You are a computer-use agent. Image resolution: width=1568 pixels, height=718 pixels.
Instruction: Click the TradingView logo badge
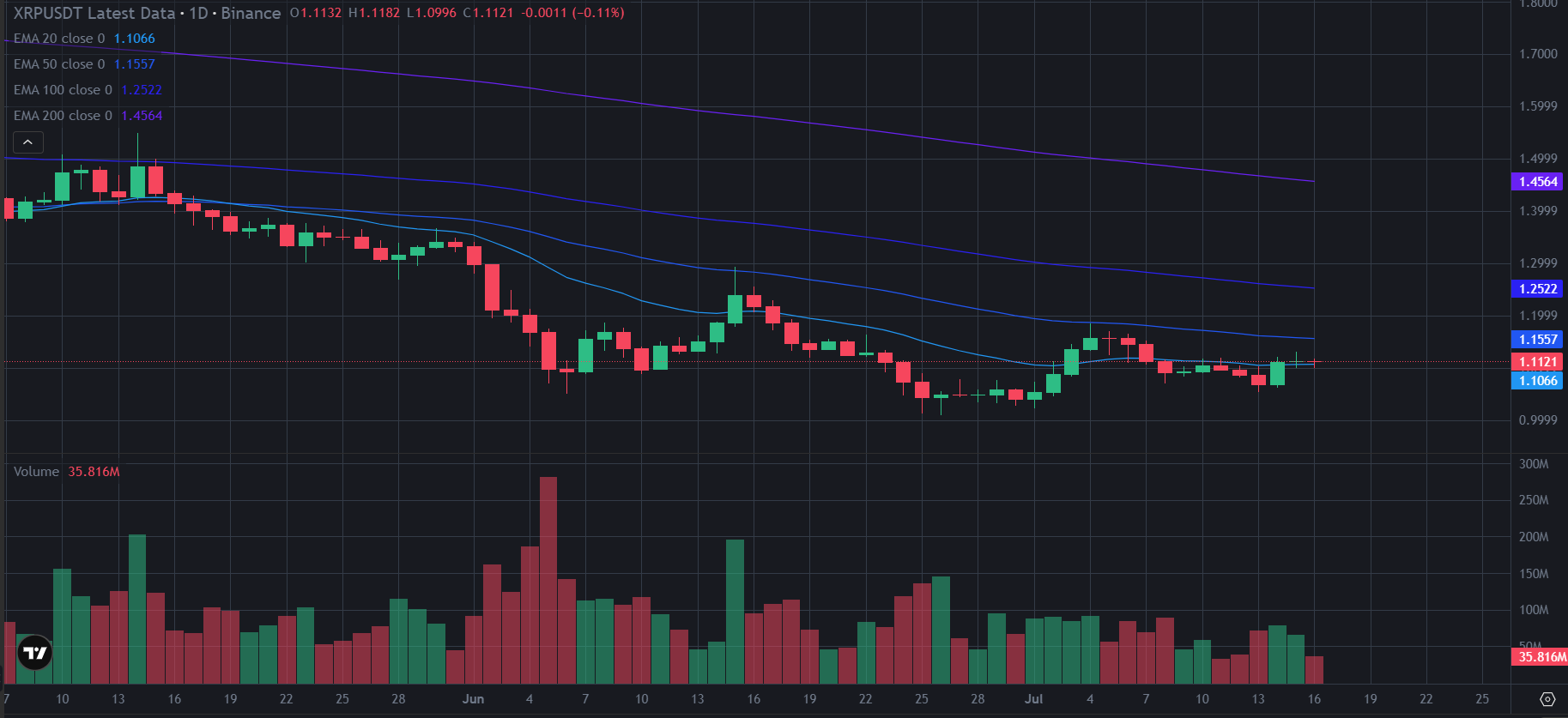pos(35,654)
